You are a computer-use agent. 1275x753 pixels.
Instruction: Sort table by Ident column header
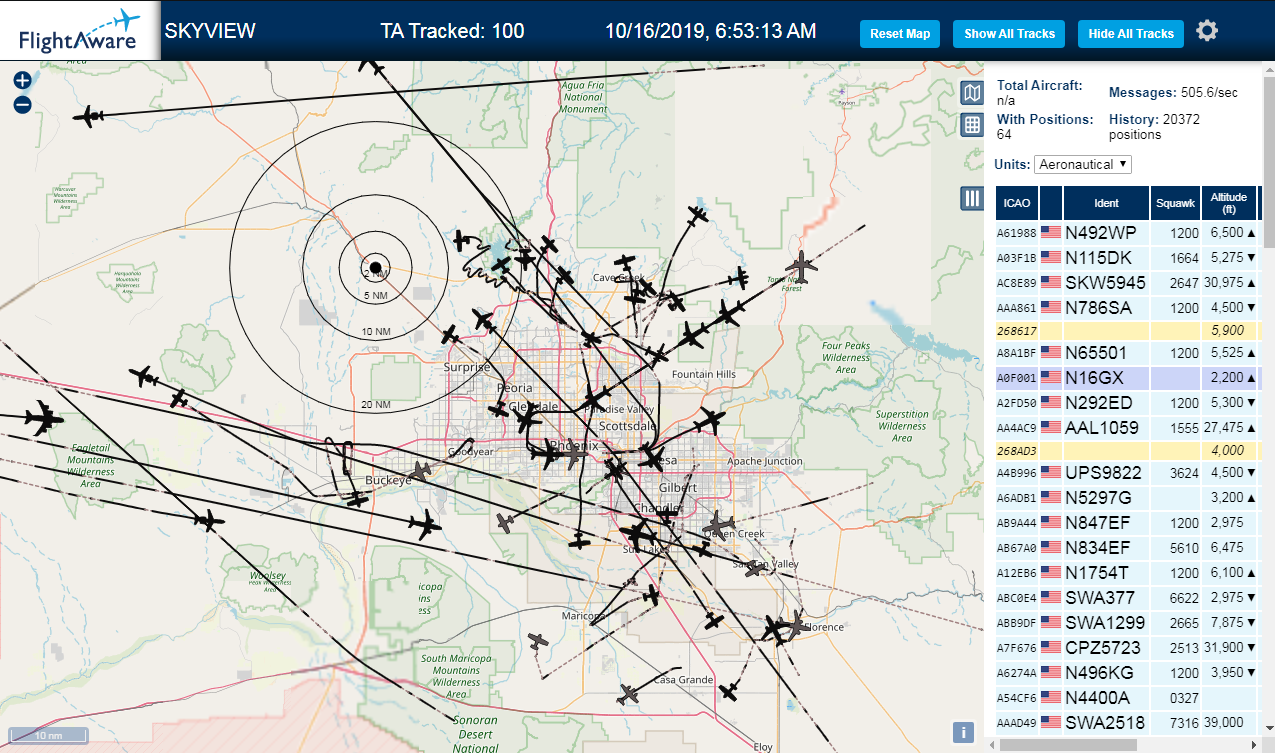point(1106,203)
